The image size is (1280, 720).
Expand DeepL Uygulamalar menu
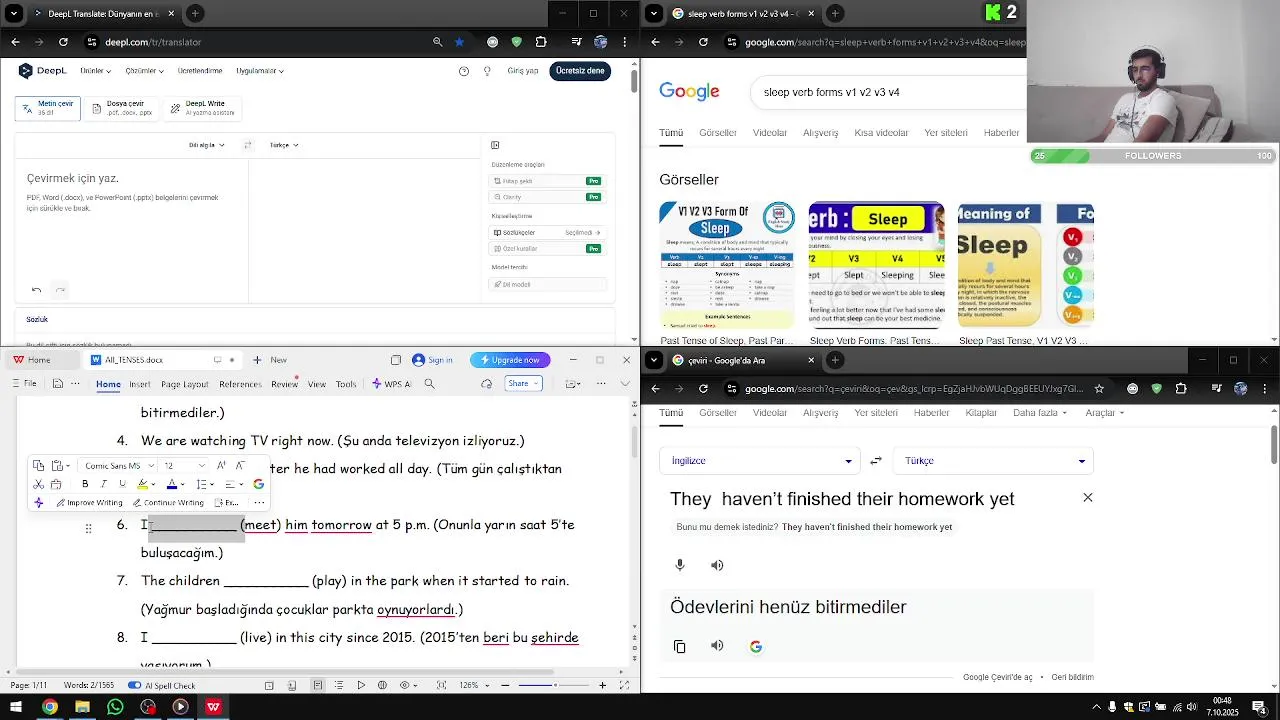[260, 71]
